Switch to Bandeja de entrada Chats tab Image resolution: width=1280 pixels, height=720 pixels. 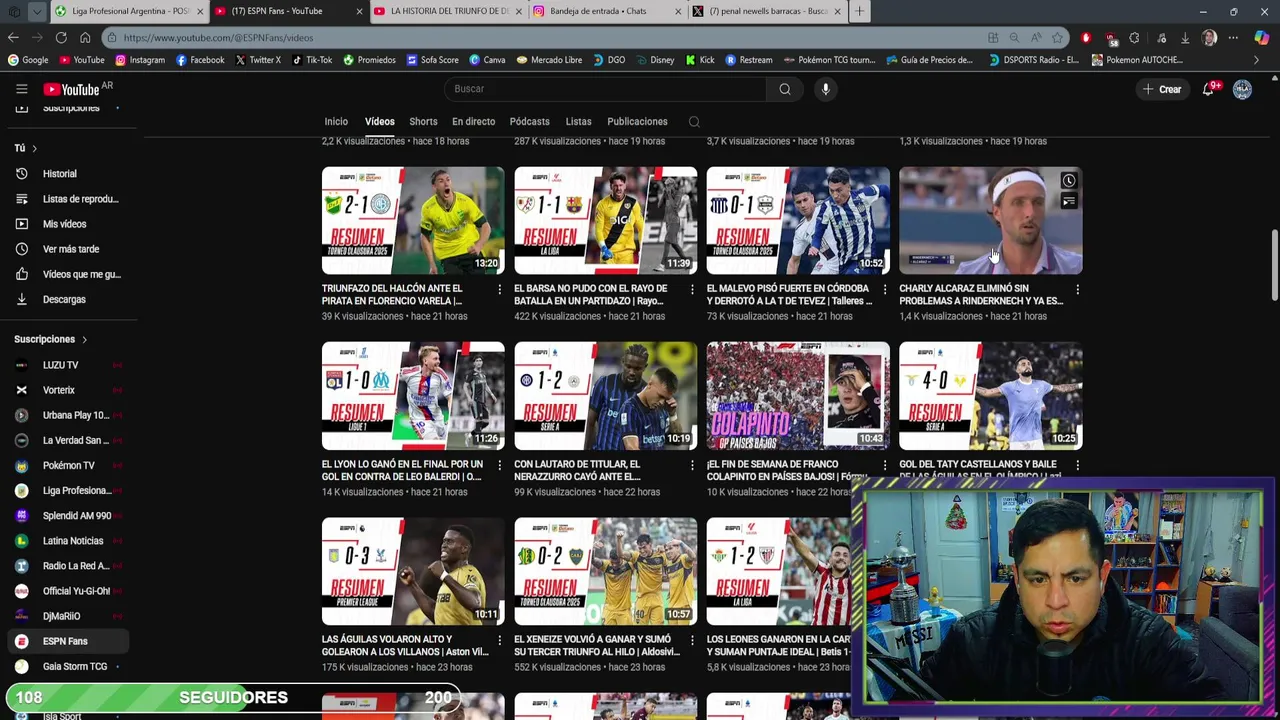[606, 11]
